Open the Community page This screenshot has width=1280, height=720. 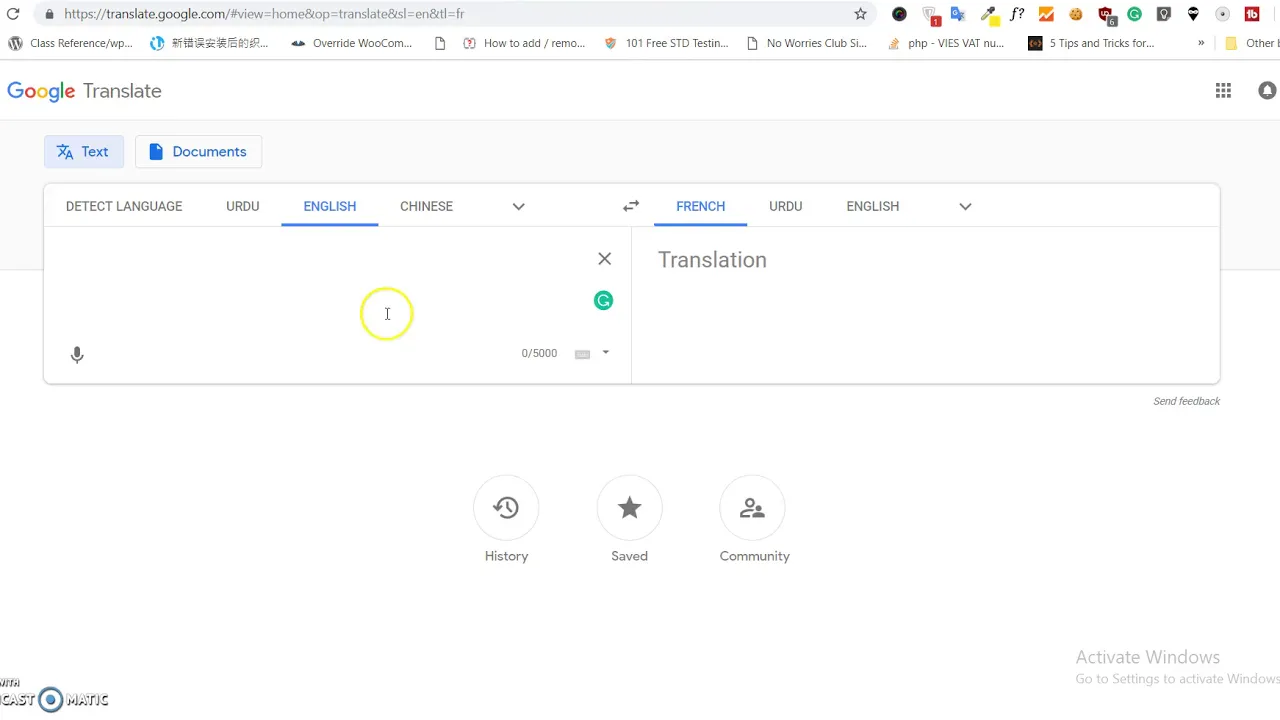click(x=754, y=520)
